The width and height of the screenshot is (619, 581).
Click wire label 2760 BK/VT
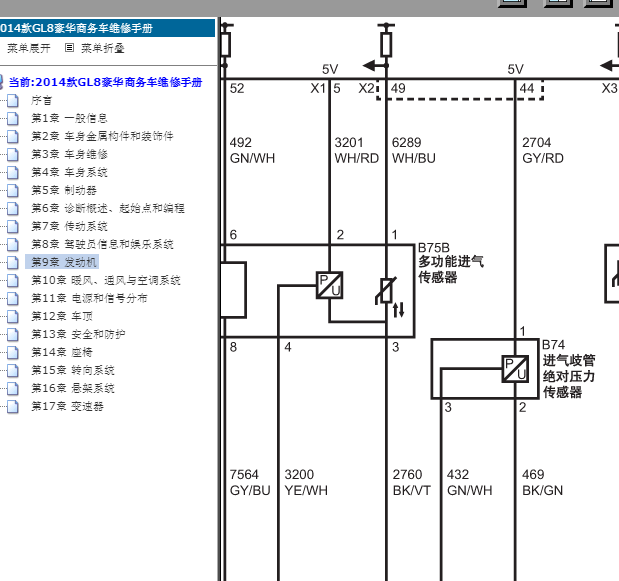point(411,482)
